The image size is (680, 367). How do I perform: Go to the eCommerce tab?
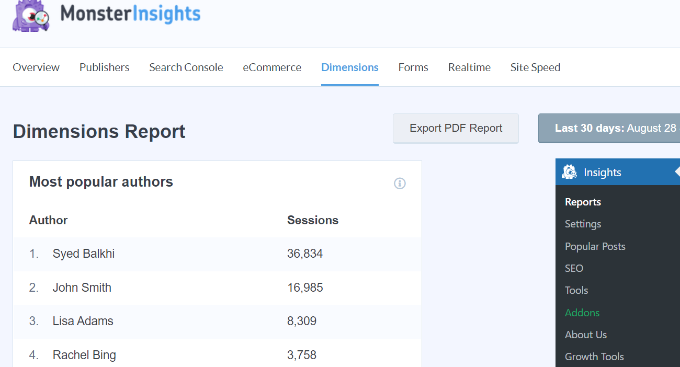click(272, 67)
